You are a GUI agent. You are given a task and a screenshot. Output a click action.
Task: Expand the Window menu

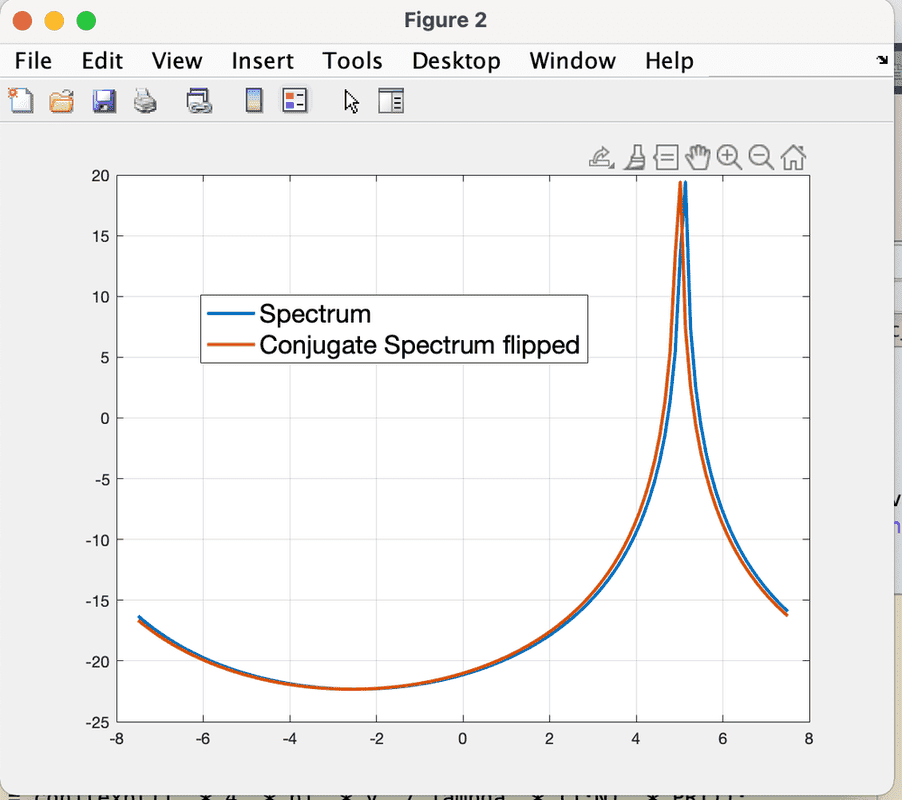pyautogui.click(x=572, y=61)
